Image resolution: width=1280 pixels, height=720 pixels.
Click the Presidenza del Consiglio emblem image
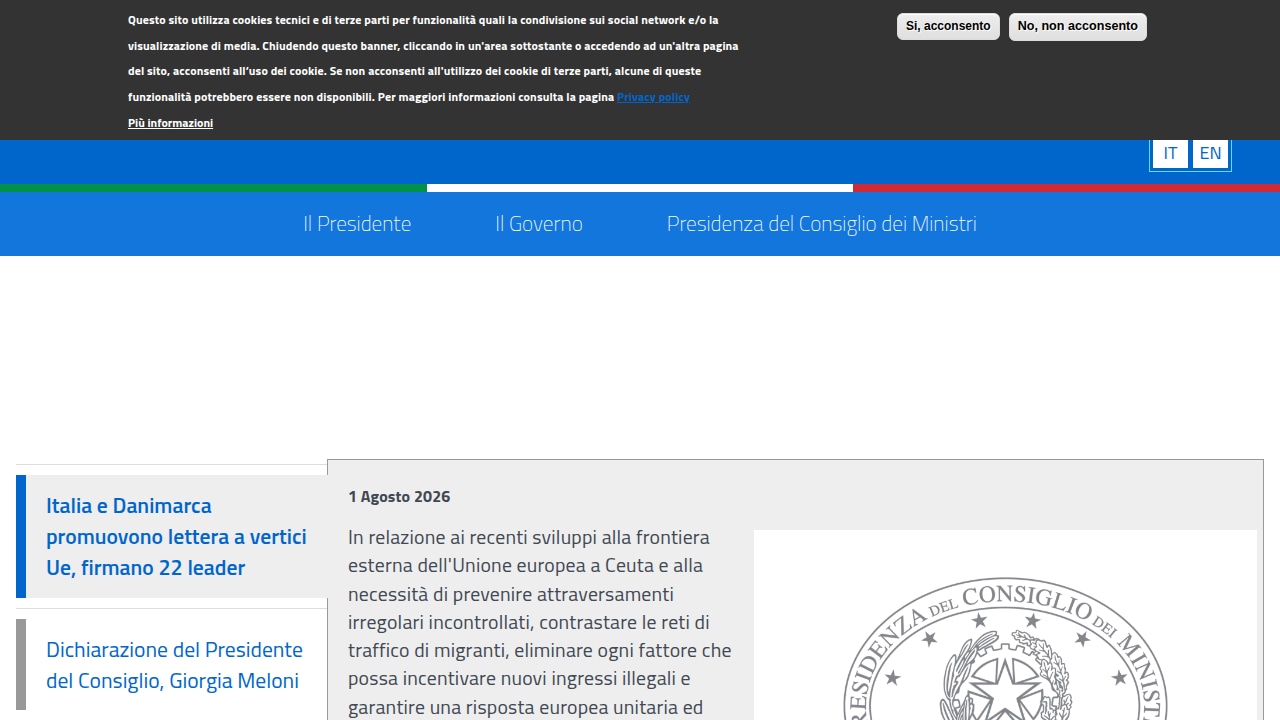(x=1005, y=625)
